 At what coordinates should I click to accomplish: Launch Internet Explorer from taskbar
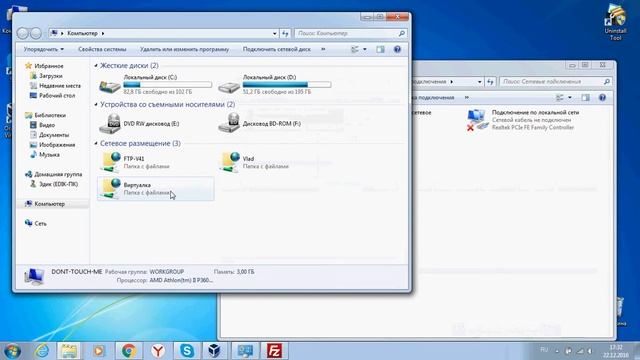(41, 351)
